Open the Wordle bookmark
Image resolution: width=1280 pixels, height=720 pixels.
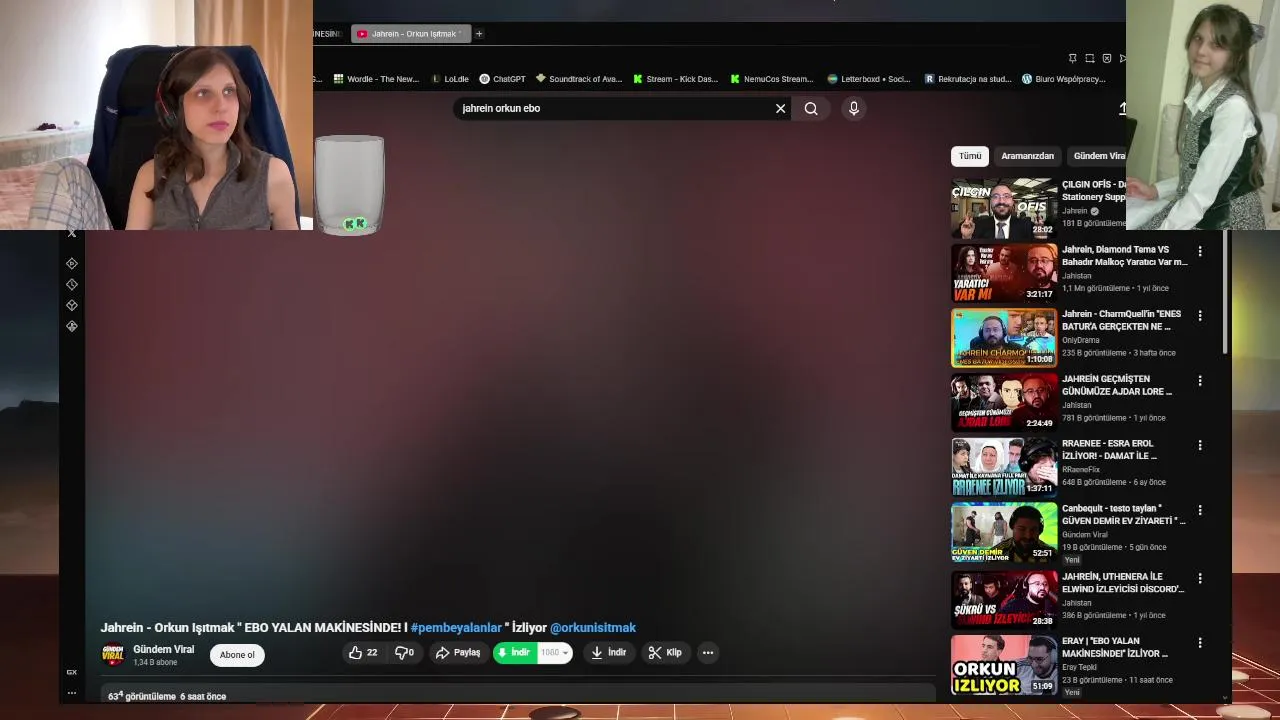point(376,79)
